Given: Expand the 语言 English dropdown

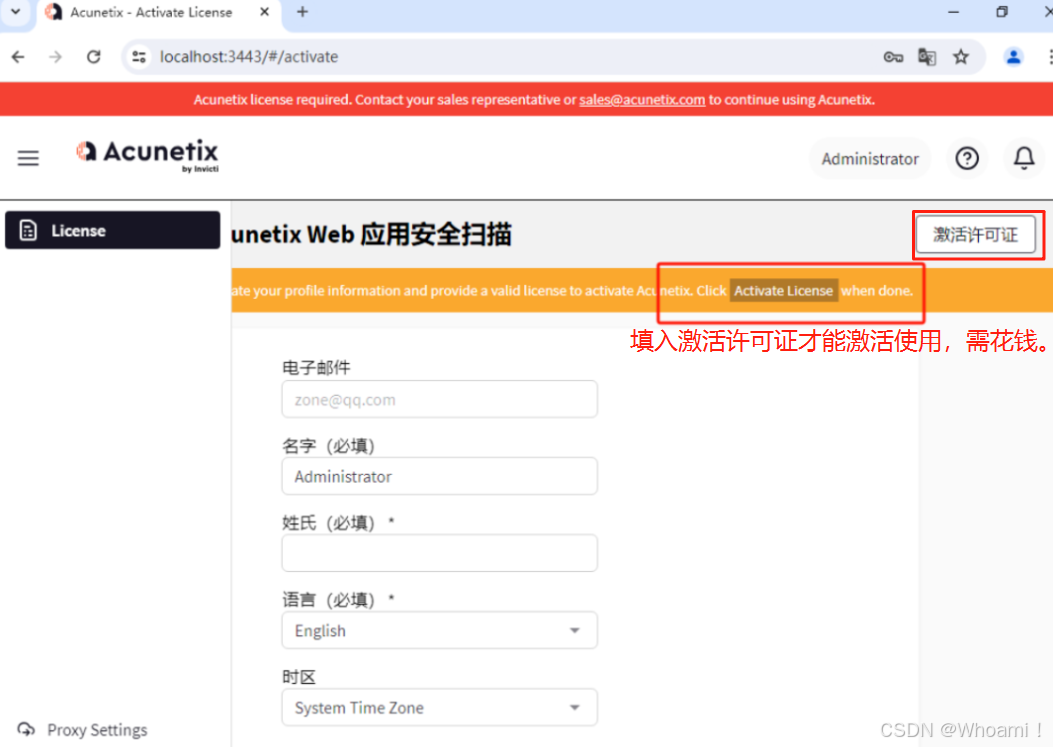Looking at the screenshot, I should 440,630.
